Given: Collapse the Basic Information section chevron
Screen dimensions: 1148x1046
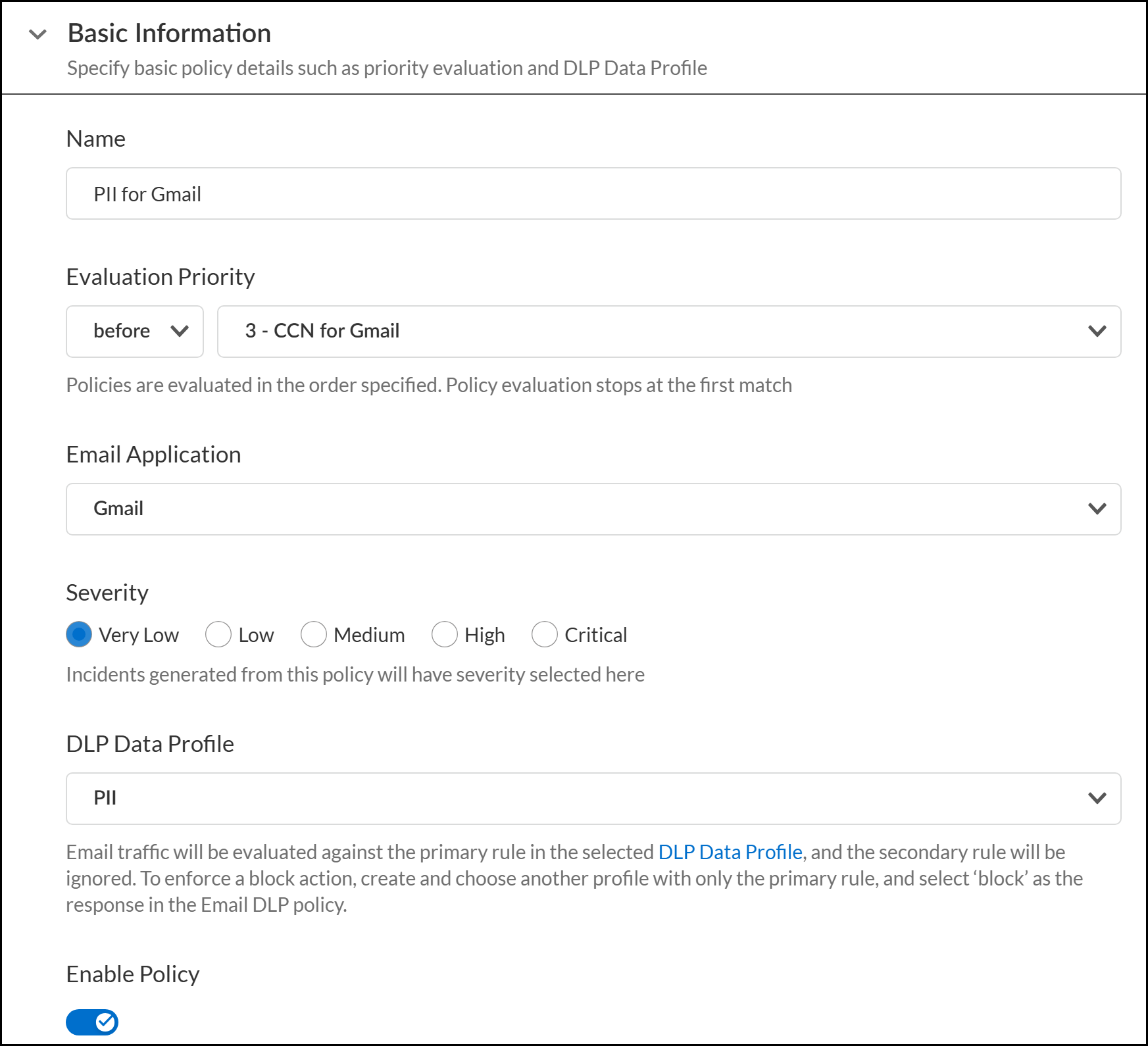Looking at the screenshot, I should pyautogui.click(x=38, y=34).
